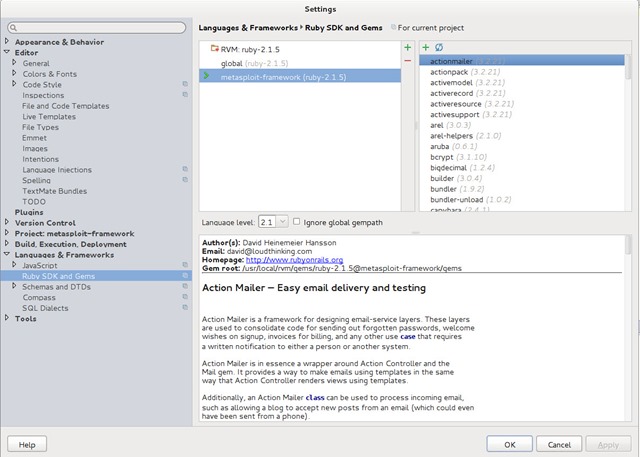Select the bcrypt gem

coord(522,157)
